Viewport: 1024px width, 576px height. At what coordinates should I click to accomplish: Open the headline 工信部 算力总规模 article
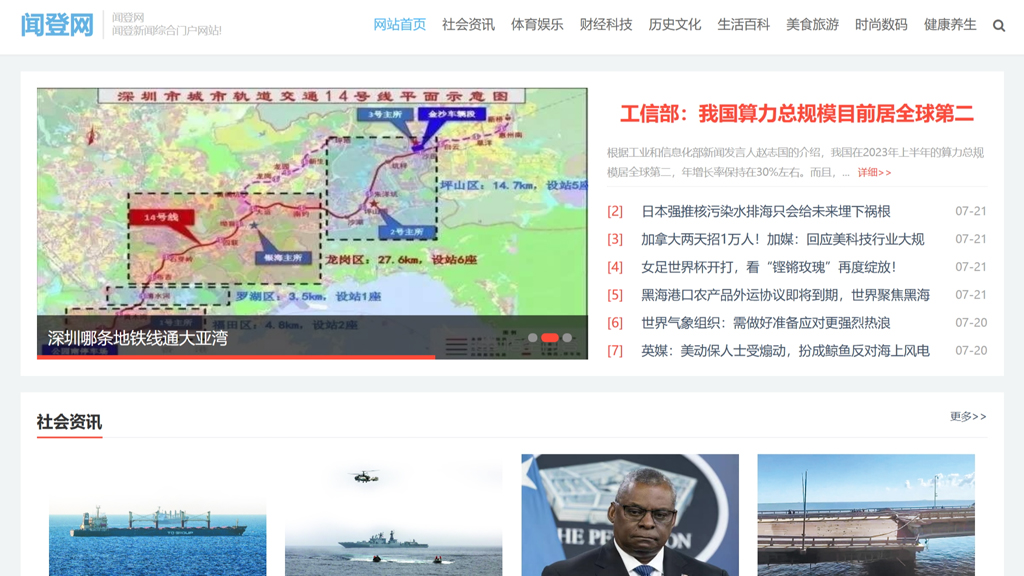[796, 114]
